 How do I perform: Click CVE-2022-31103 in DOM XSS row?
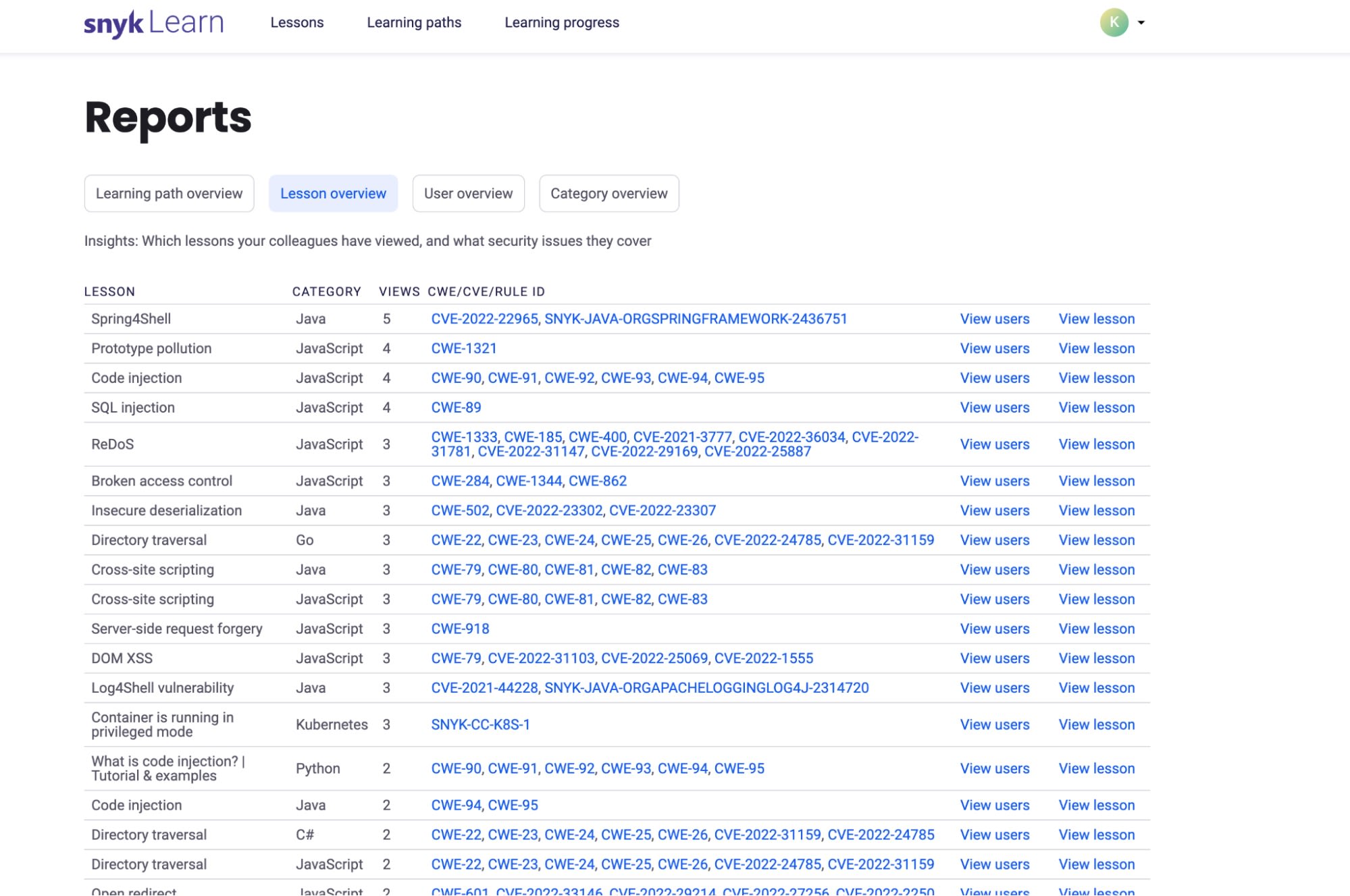542,658
